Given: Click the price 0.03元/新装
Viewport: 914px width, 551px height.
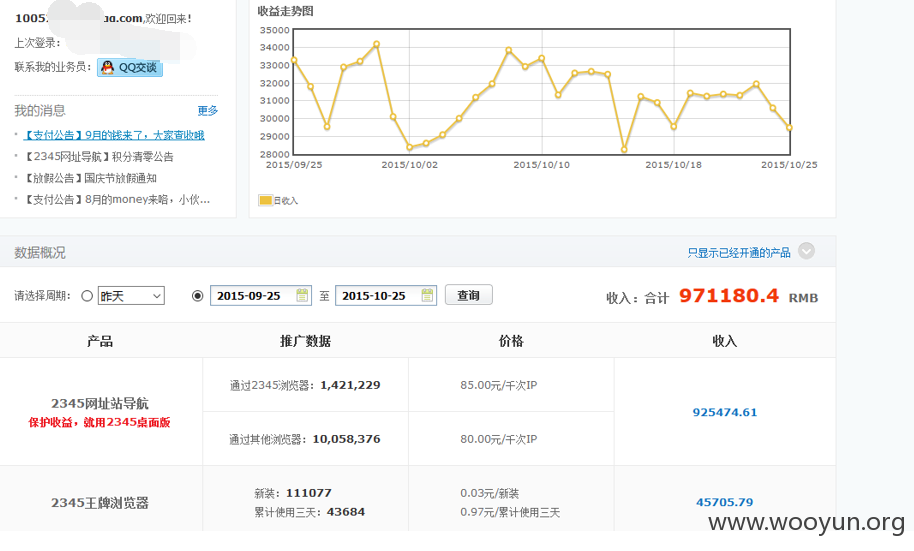Looking at the screenshot, I should [489, 493].
